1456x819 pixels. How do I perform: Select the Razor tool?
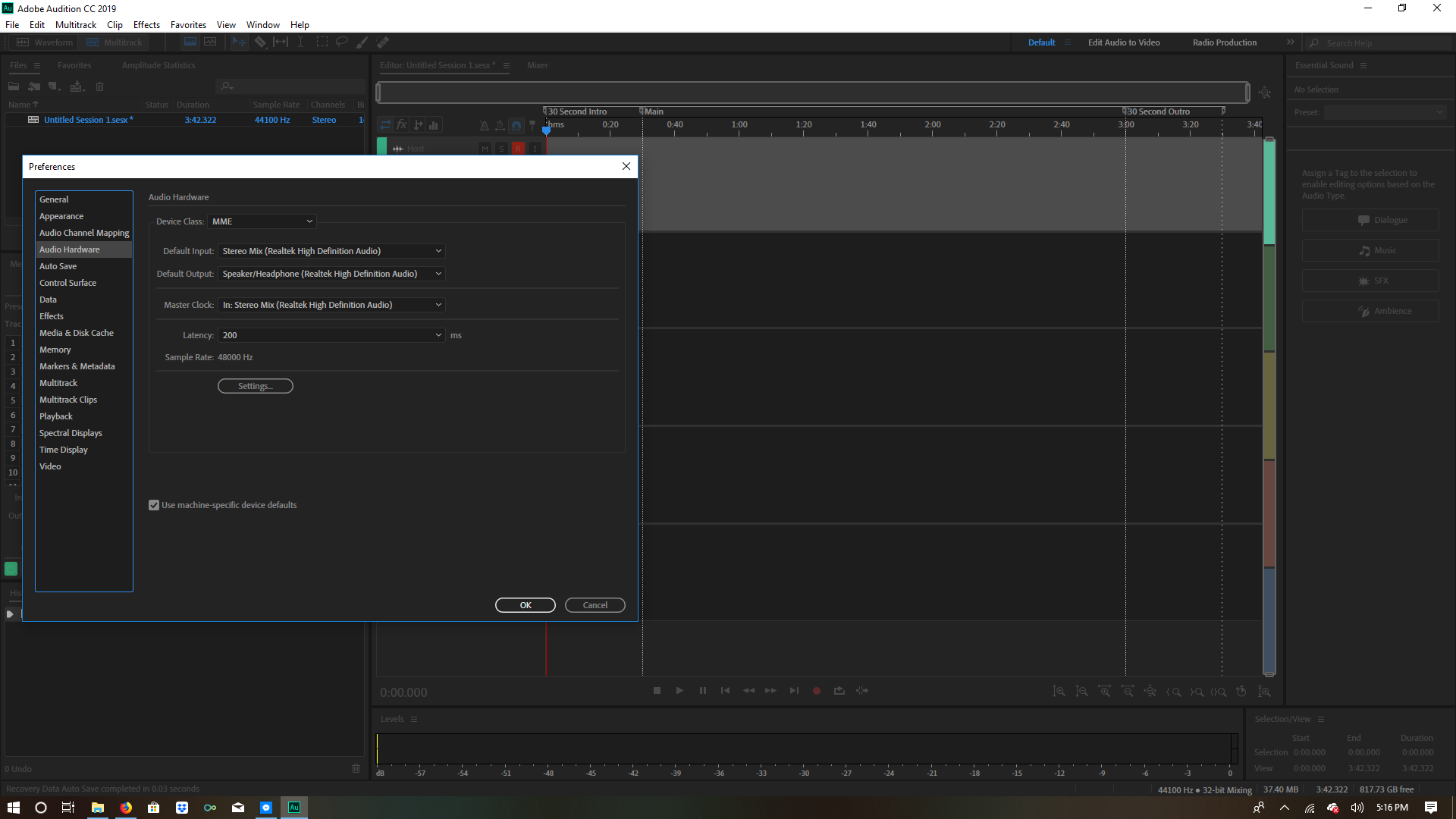point(260,42)
